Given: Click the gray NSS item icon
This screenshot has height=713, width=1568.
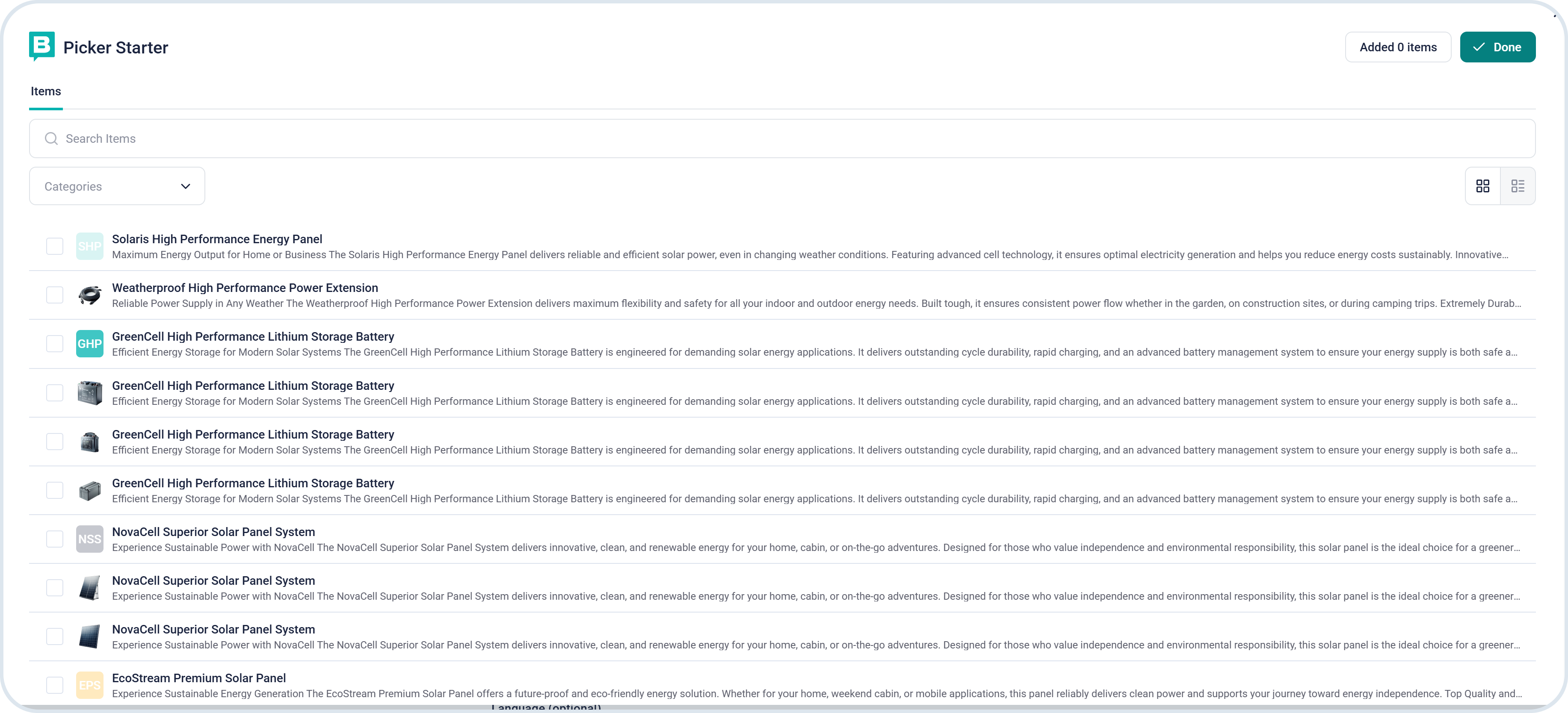Looking at the screenshot, I should tap(89, 539).
